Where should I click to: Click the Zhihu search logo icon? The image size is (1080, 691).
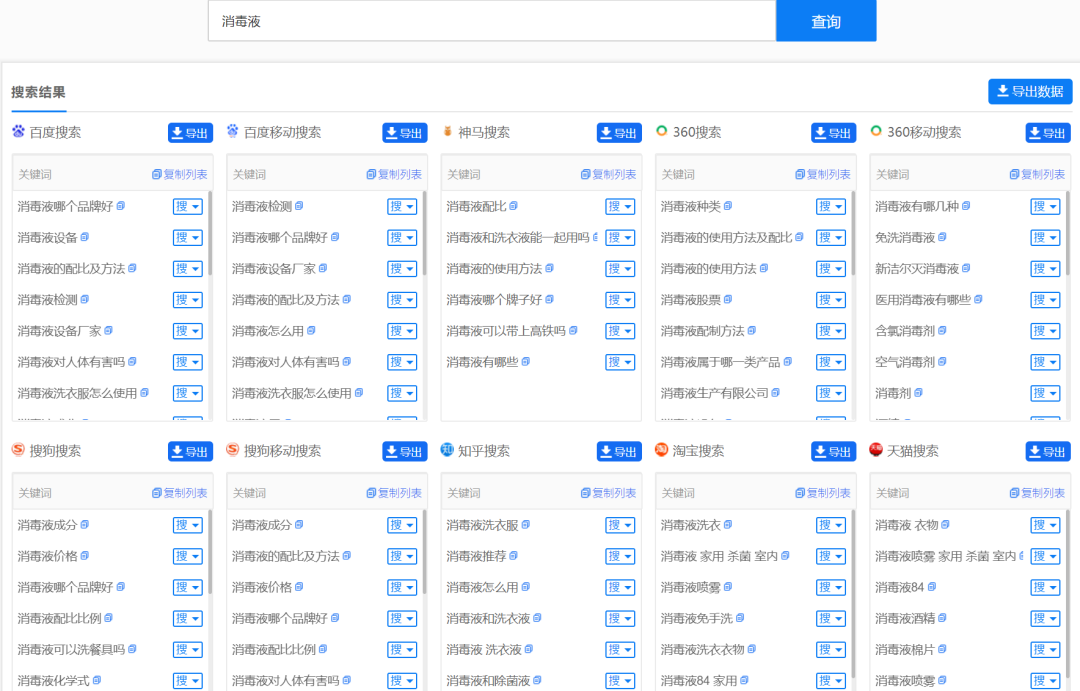tap(447, 450)
